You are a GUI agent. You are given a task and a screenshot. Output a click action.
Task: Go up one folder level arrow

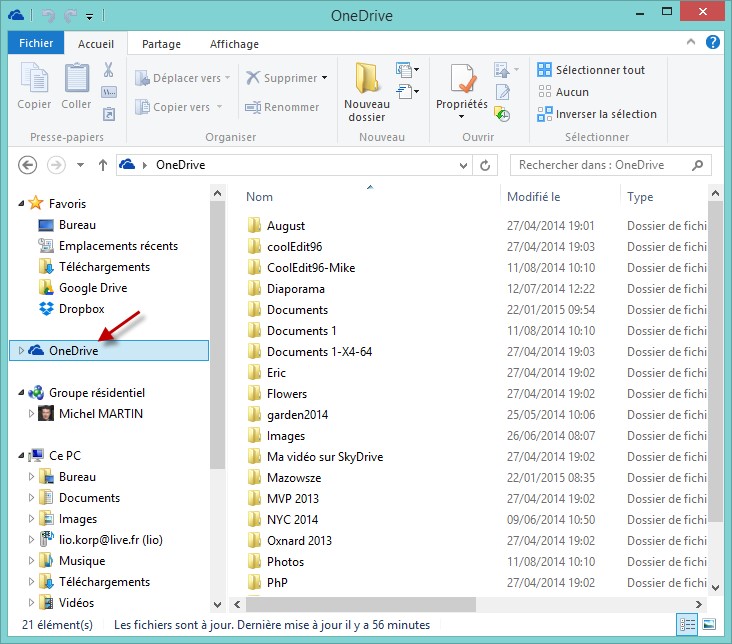tap(102, 165)
